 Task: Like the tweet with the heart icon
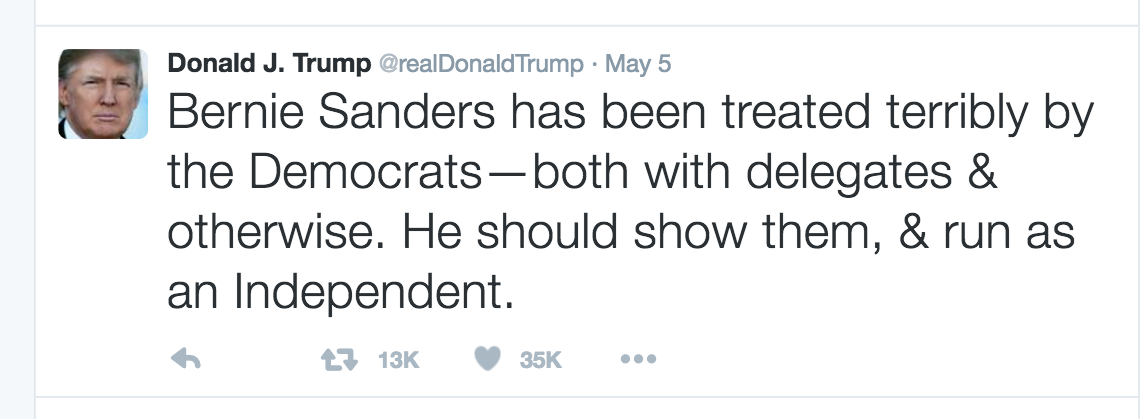(487, 359)
